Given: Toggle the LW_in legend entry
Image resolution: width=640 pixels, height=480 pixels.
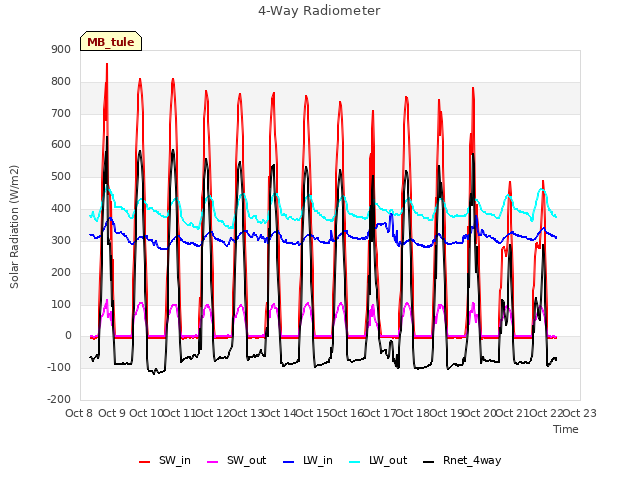Looking at the screenshot, I should click(x=308, y=461).
